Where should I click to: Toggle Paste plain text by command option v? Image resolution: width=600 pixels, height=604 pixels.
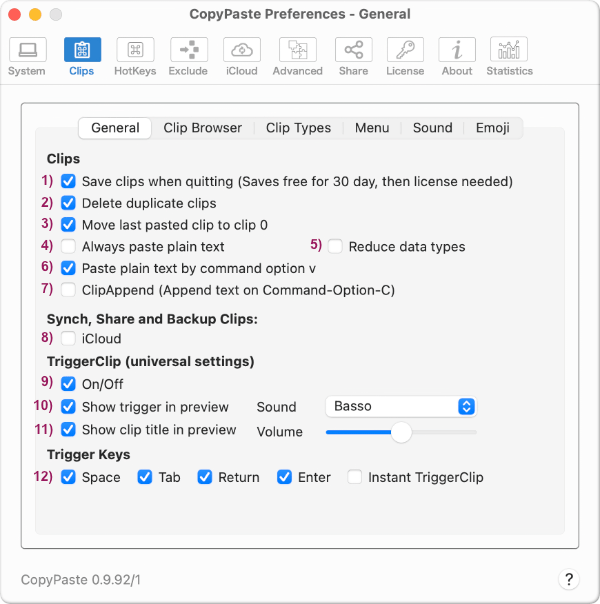pyautogui.click(x=68, y=268)
